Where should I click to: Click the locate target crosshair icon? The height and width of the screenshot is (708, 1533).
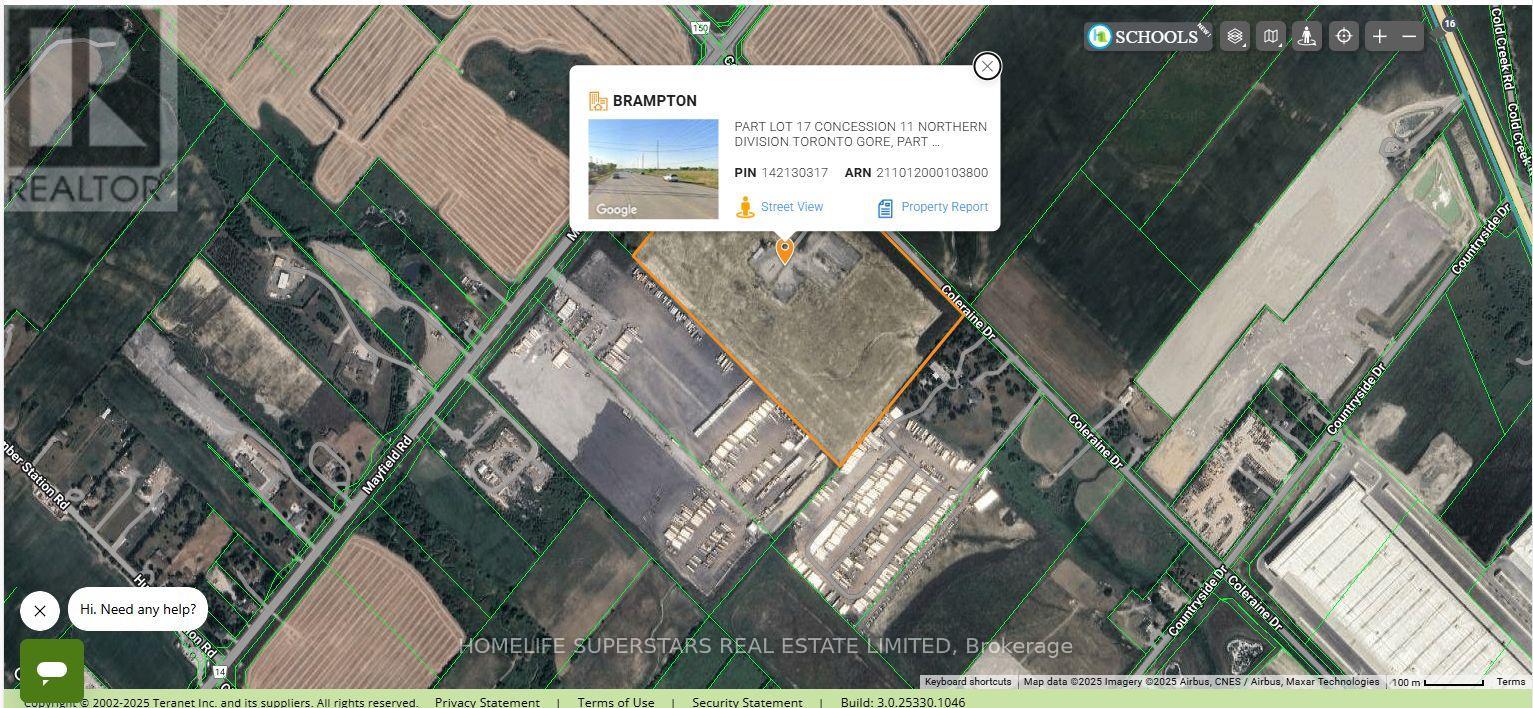(x=1344, y=37)
